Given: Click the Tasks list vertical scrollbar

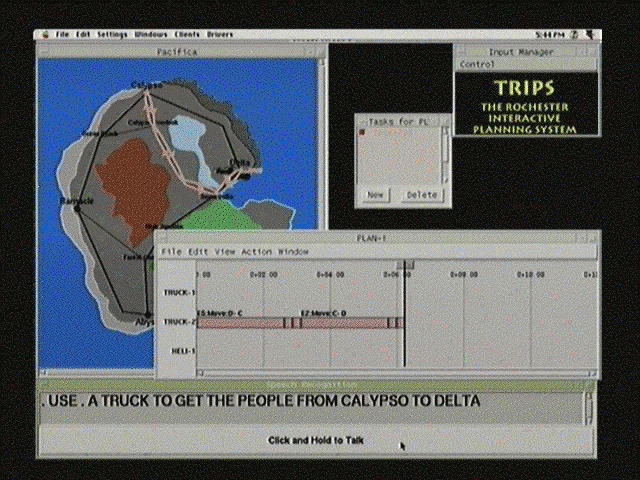Looking at the screenshot, I should [446, 156].
